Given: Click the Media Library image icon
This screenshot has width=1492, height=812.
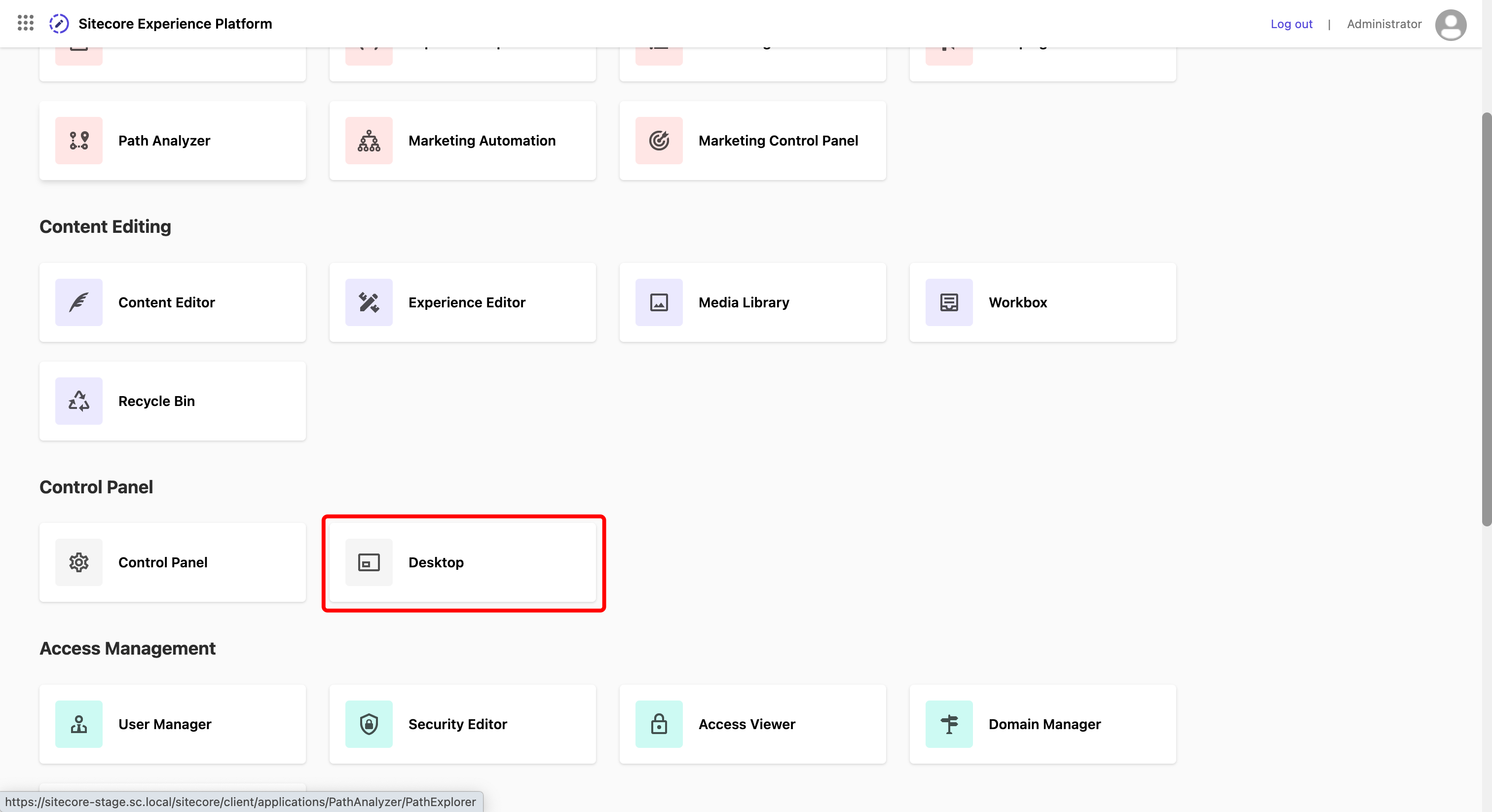Looking at the screenshot, I should click(659, 302).
